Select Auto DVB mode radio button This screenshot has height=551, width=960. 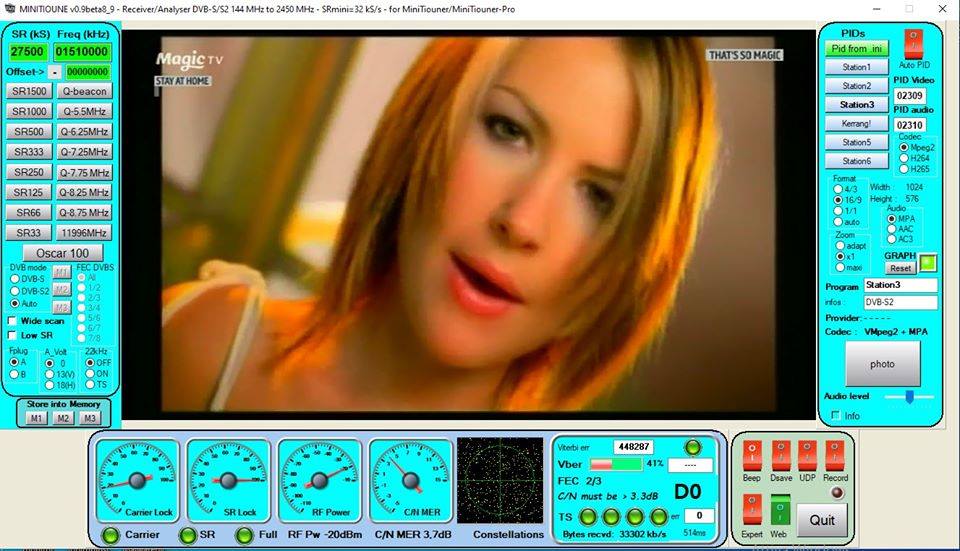click(x=15, y=304)
